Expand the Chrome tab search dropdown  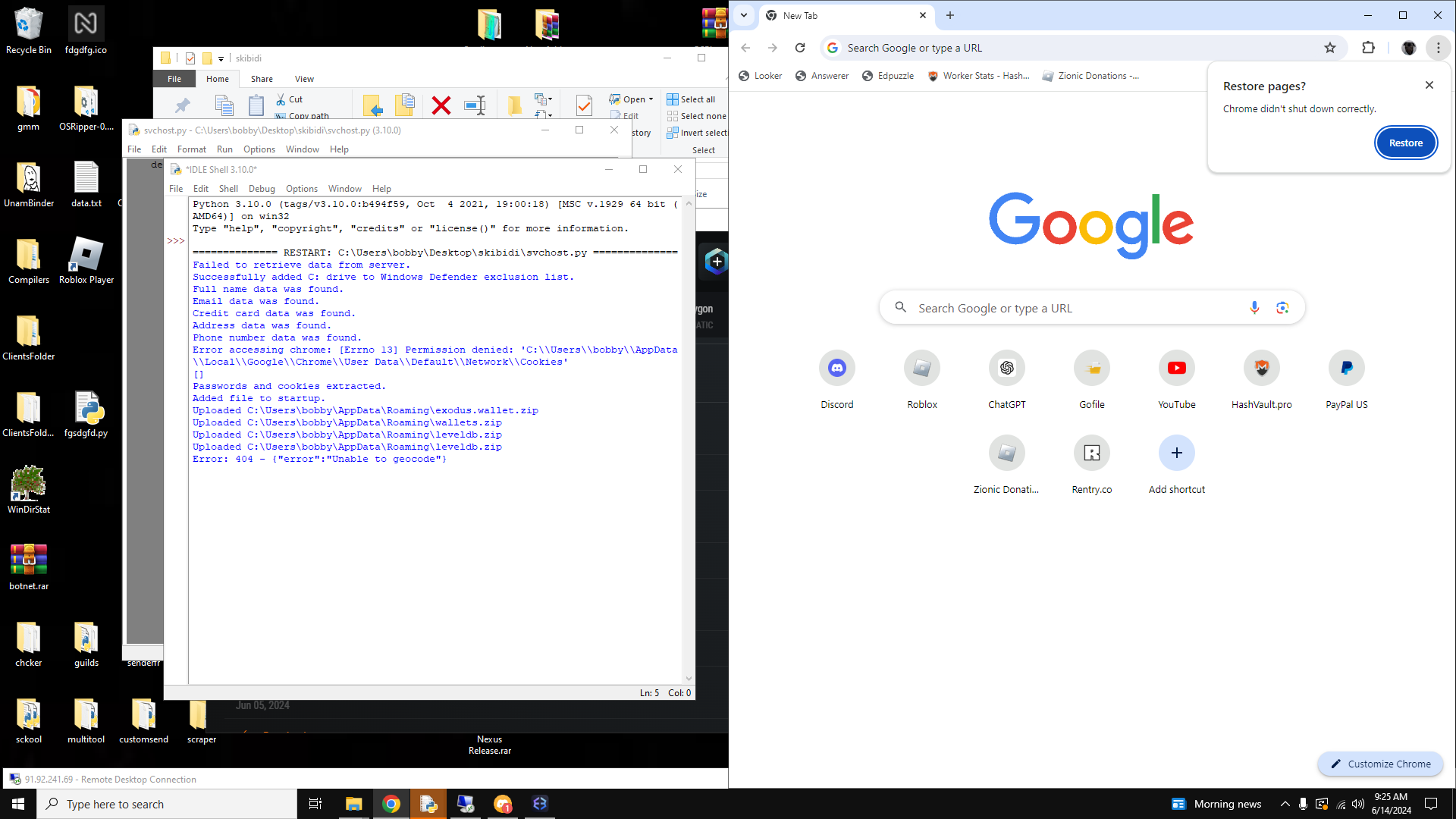[744, 15]
